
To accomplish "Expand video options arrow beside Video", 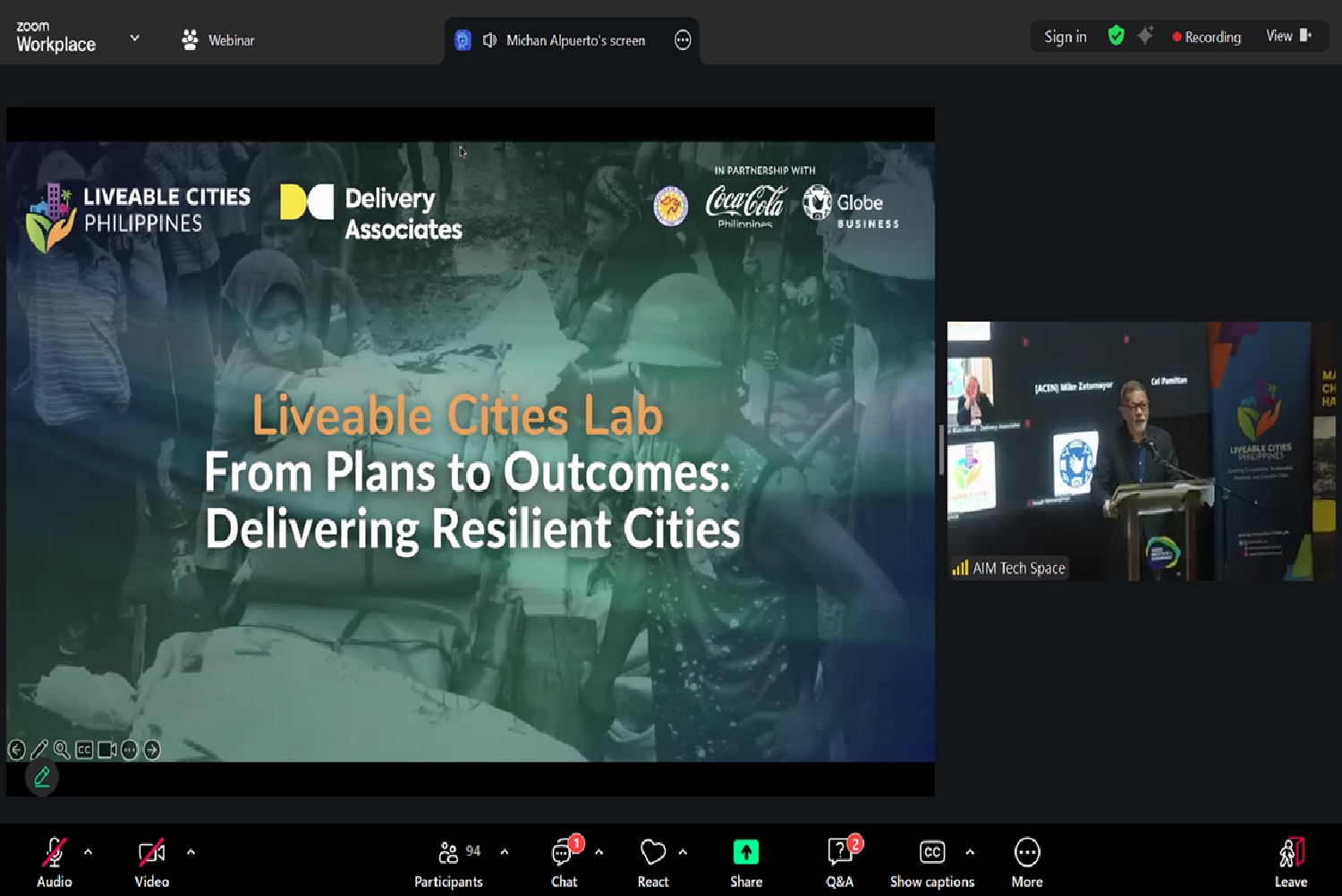I will pos(191,852).
